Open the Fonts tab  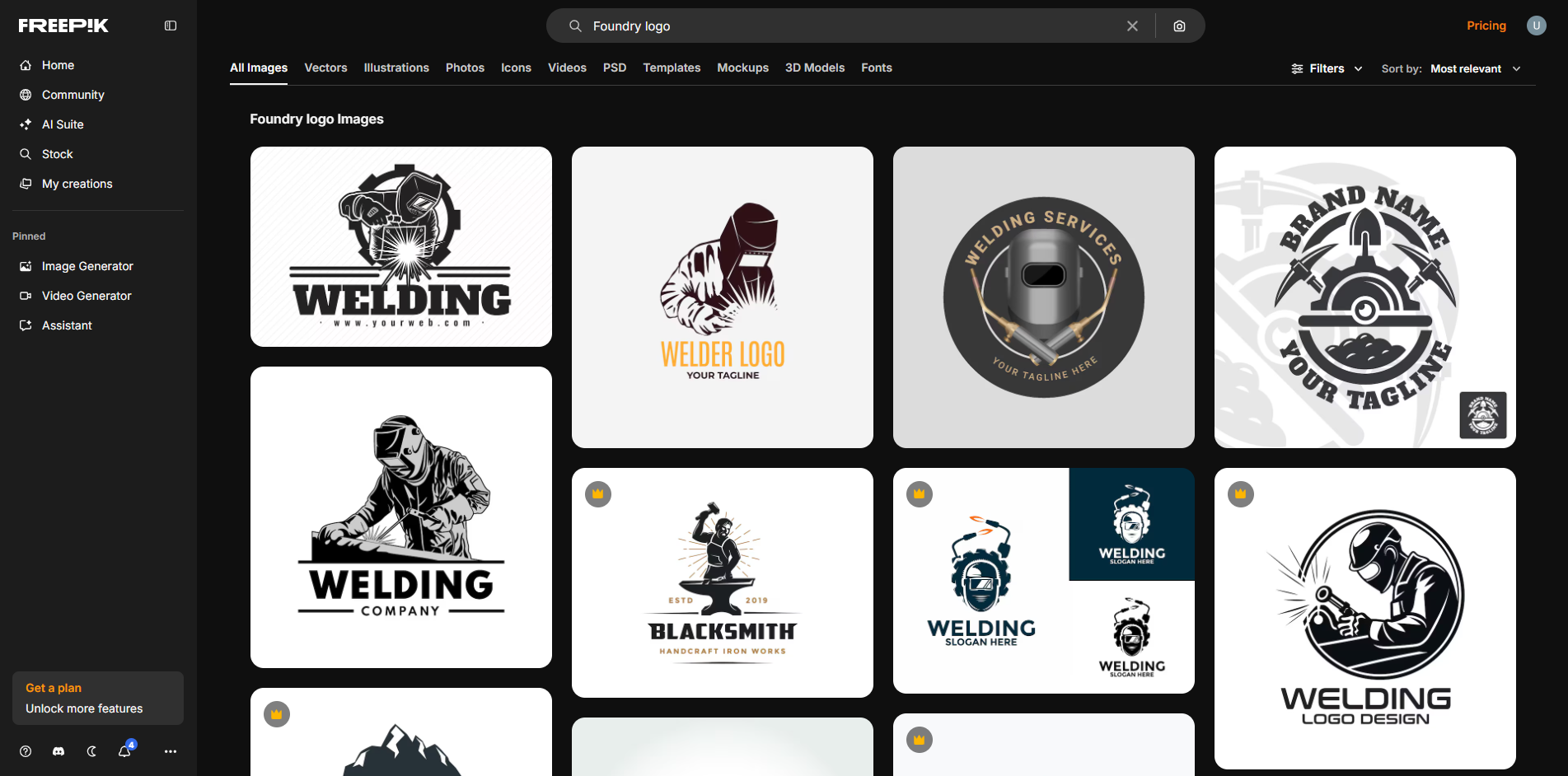[x=876, y=68]
